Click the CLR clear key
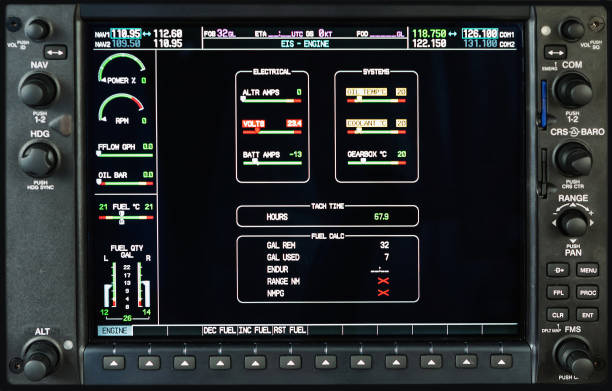Image resolution: width=612 pixels, height=391 pixels. coord(558,315)
